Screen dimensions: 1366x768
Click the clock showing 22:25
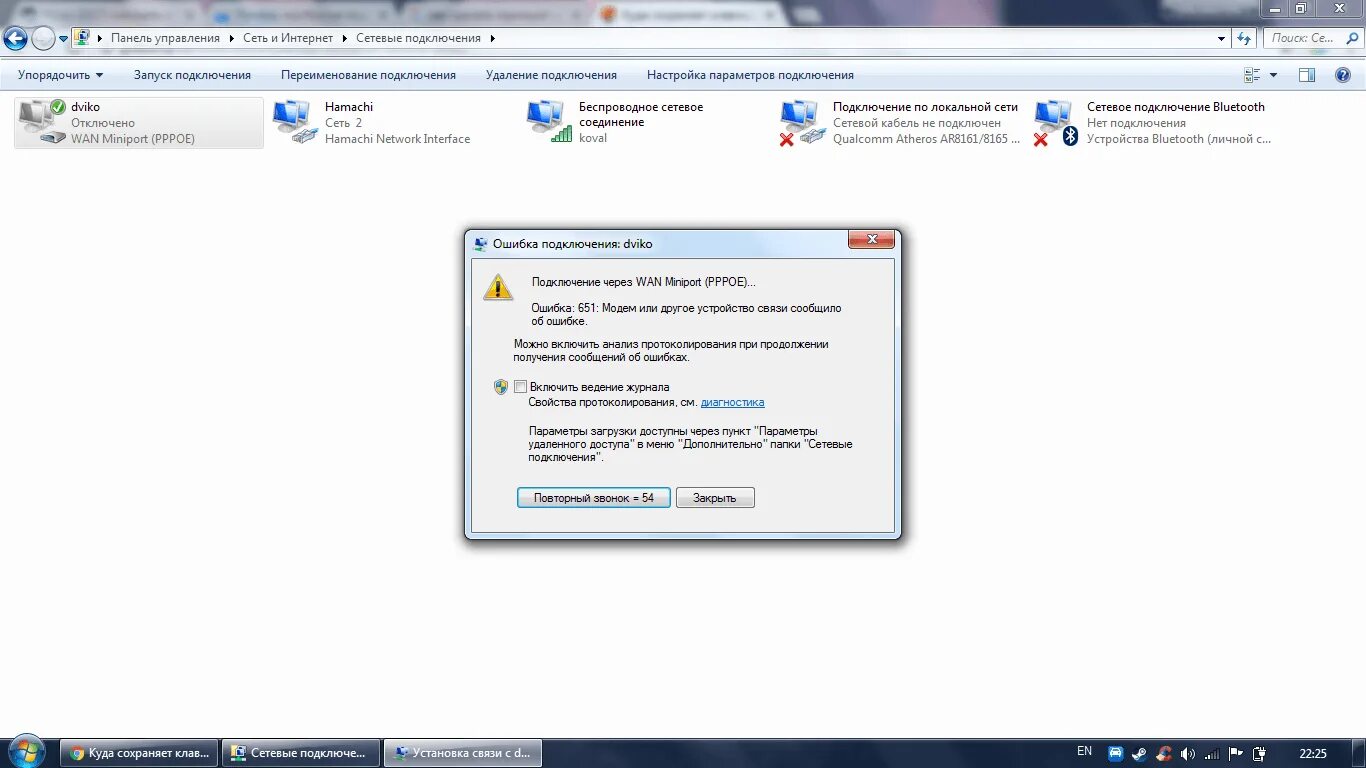click(1313, 754)
